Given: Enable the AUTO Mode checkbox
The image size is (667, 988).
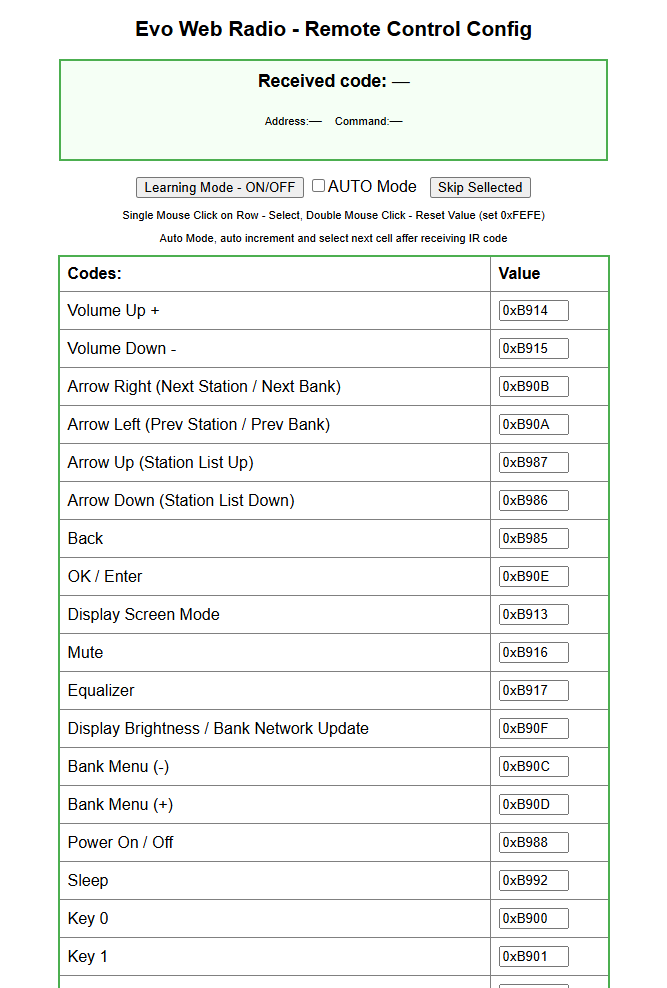Looking at the screenshot, I should (319, 185).
